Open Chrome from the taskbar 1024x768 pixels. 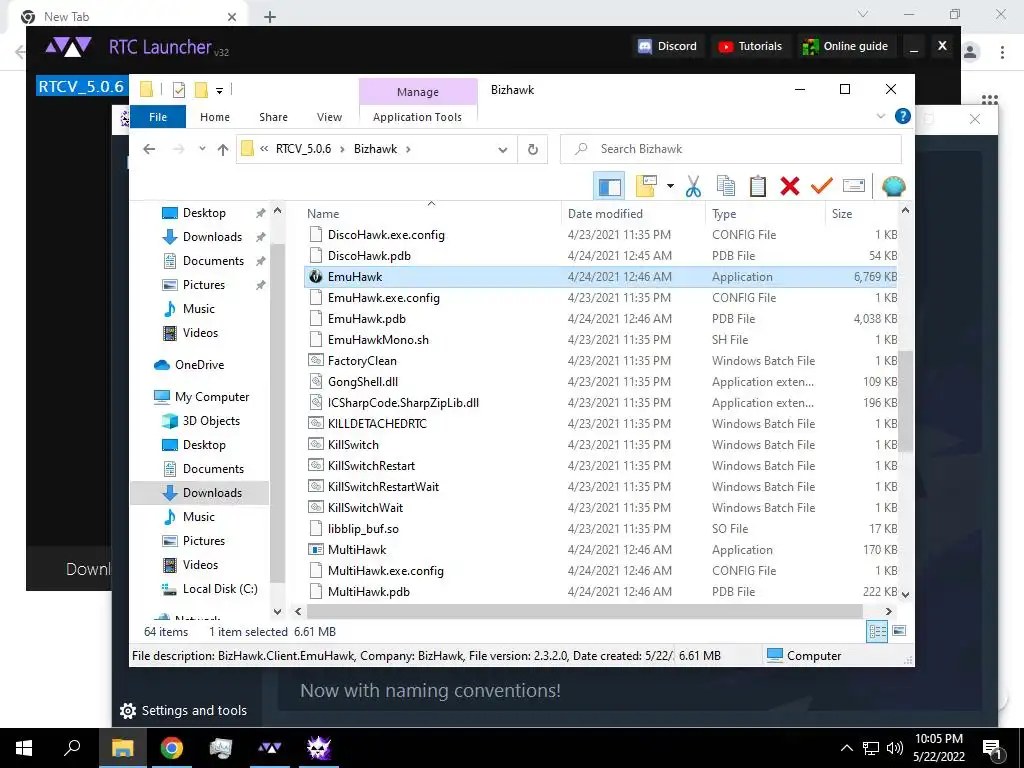172,748
